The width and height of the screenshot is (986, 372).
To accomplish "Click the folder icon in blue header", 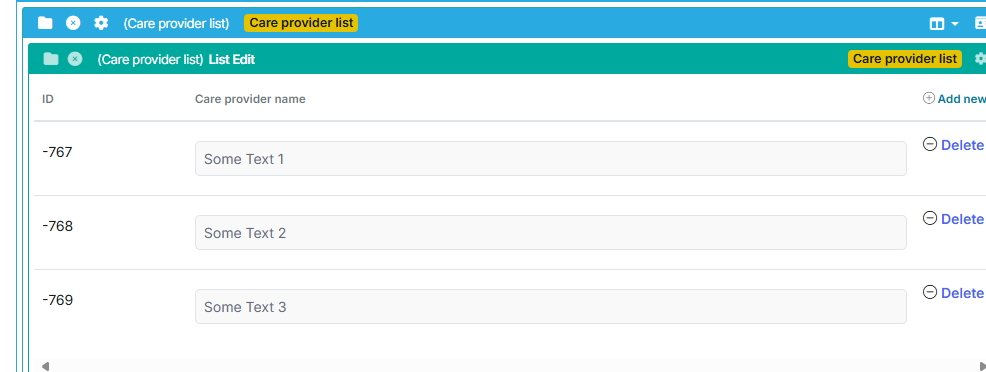I will point(45,23).
